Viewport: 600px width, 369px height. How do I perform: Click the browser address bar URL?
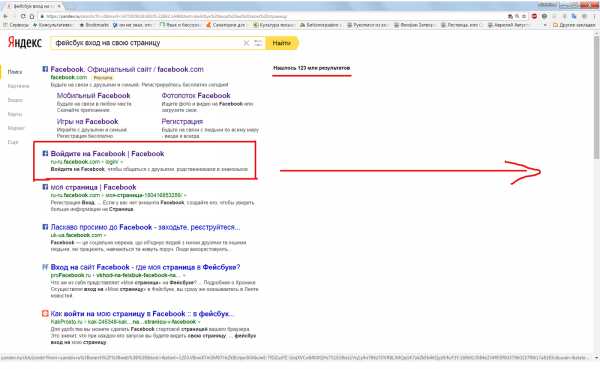pyautogui.click(x=166, y=16)
